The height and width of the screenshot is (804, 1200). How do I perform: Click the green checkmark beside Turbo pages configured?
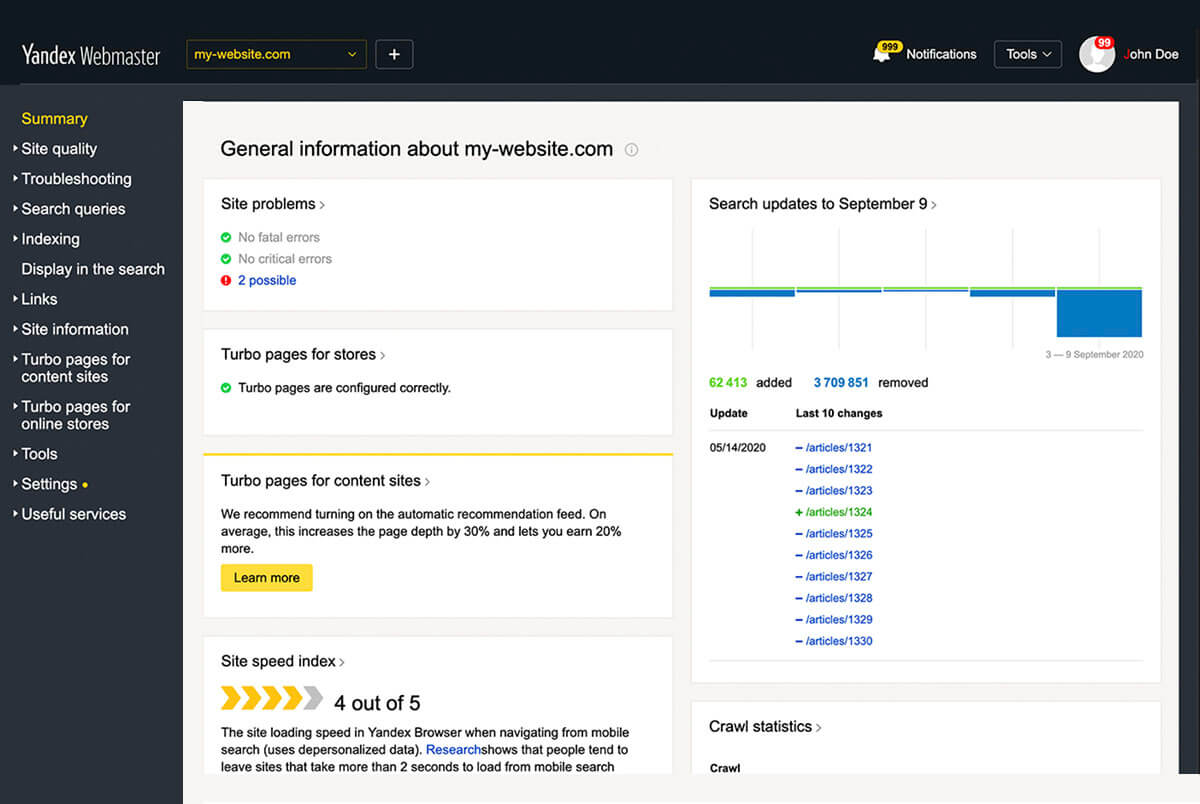click(x=227, y=387)
